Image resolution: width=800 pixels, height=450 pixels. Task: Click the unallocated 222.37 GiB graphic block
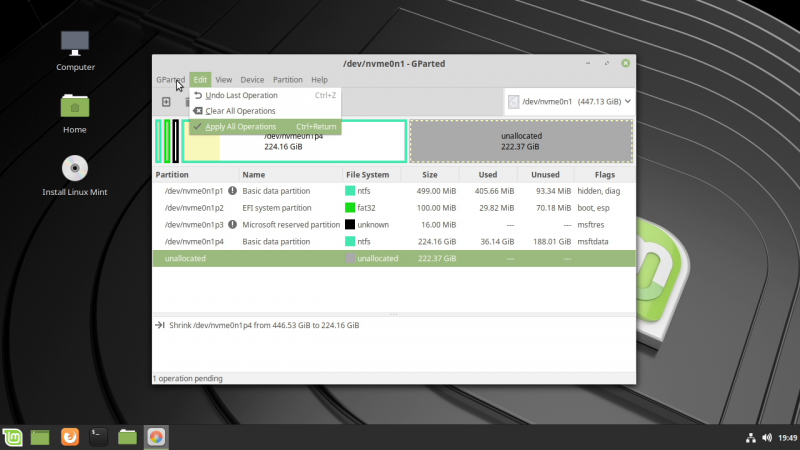[x=521, y=141]
